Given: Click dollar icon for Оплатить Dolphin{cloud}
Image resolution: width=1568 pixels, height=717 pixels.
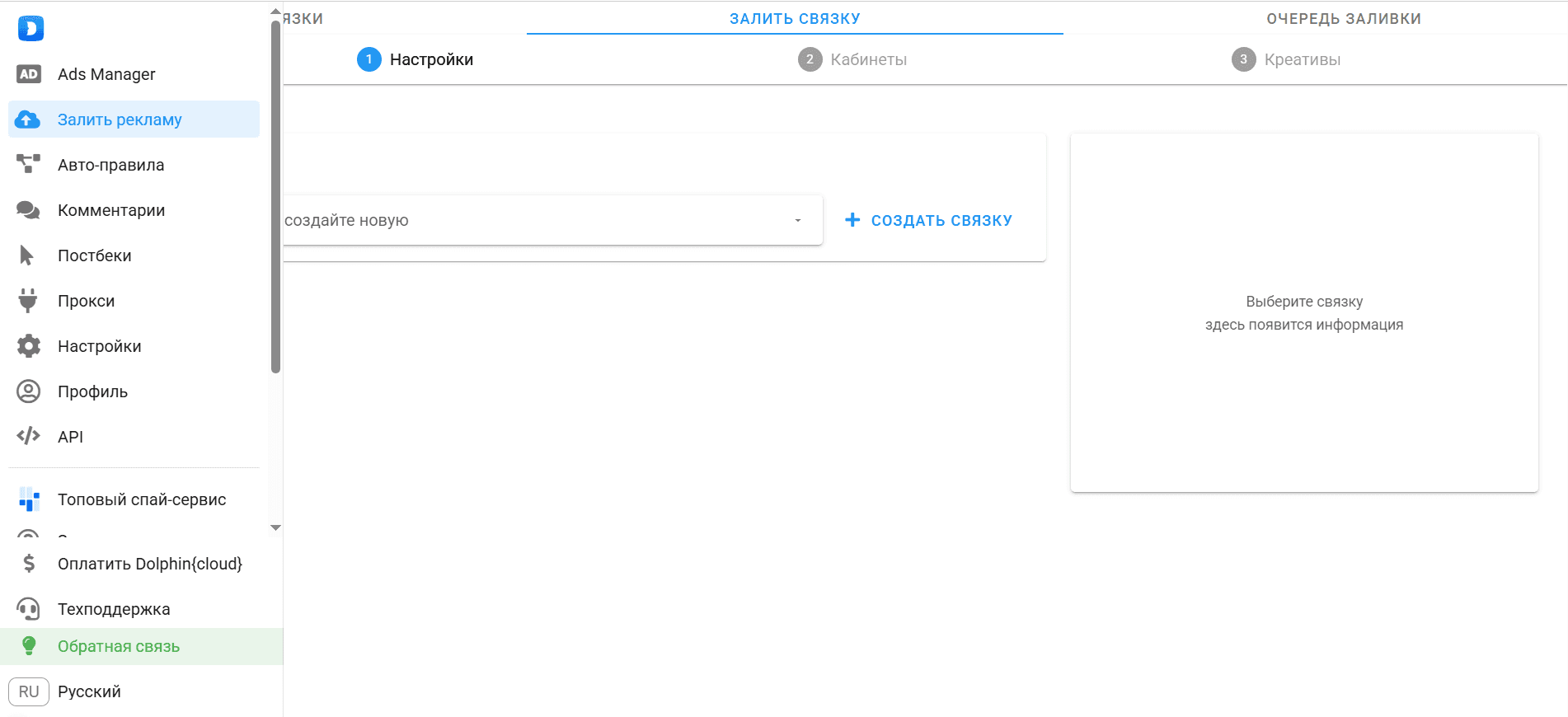Looking at the screenshot, I should [29, 564].
